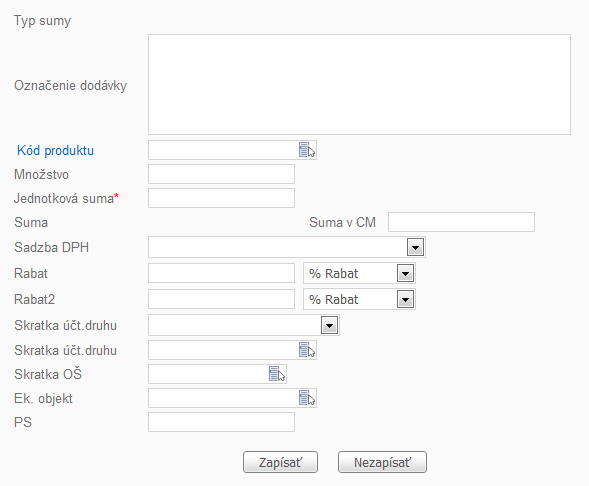The image size is (589, 486).
Task: Focus the Rabat2 value input field
Action: pyautogui.click(x=221, y=299)
